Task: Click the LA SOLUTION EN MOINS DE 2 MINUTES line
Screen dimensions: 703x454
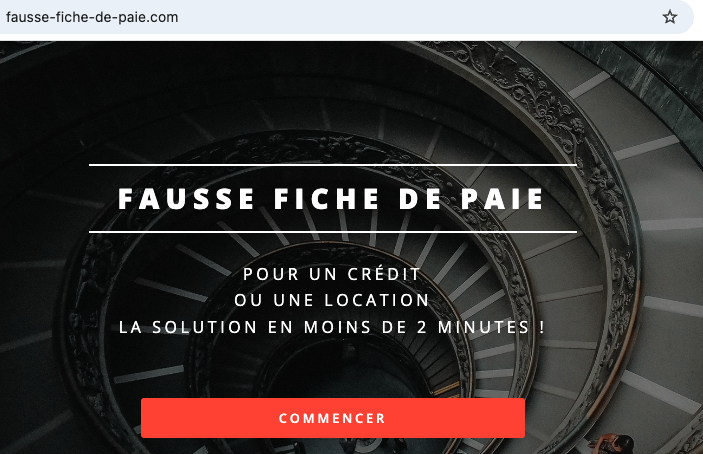Action: [332, 327]
